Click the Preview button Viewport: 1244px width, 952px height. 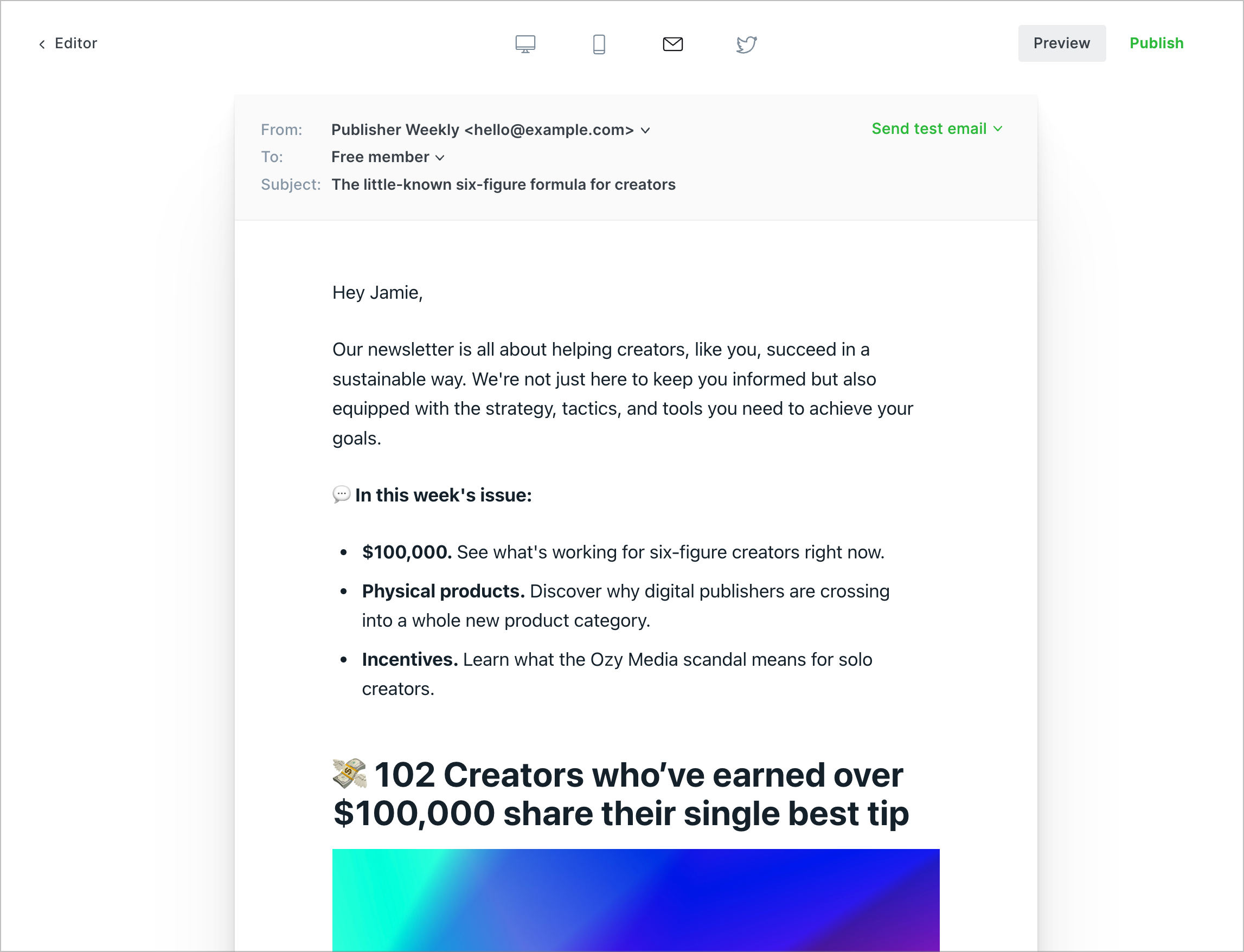1063,43
